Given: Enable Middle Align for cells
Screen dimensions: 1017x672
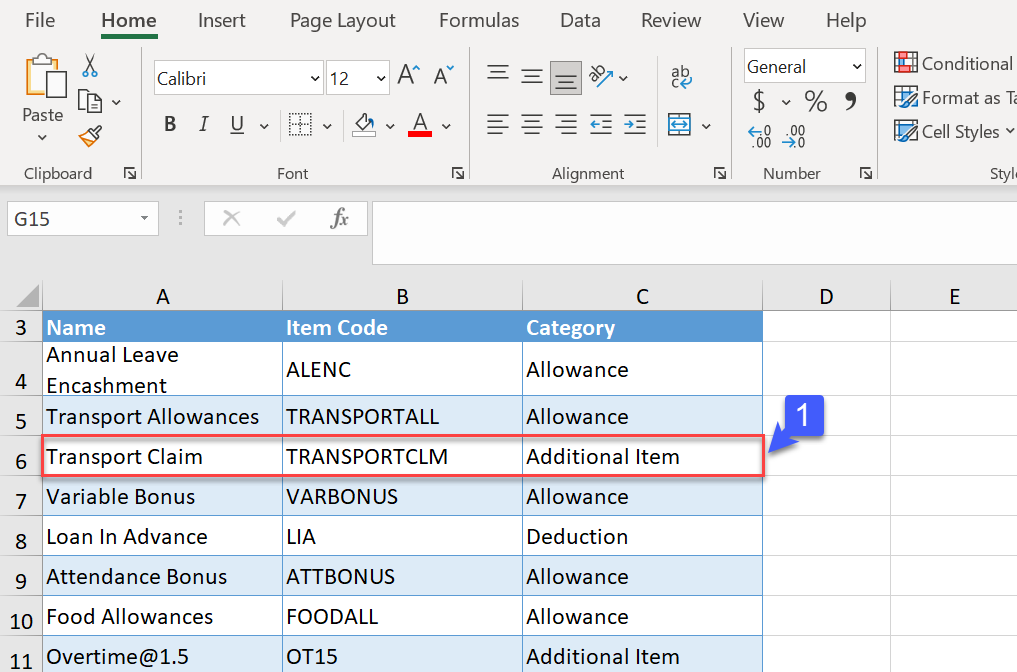Looking at the screenshot, I should 532,77.
